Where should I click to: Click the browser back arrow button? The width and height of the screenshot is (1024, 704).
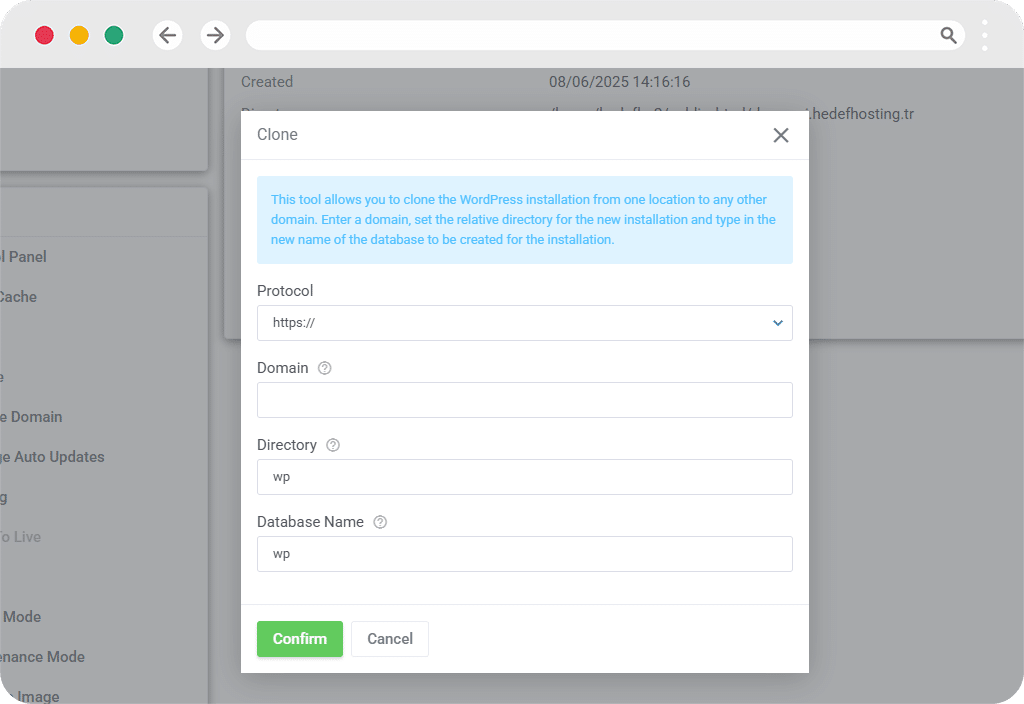pyautogui.click(x=167, y=35)
